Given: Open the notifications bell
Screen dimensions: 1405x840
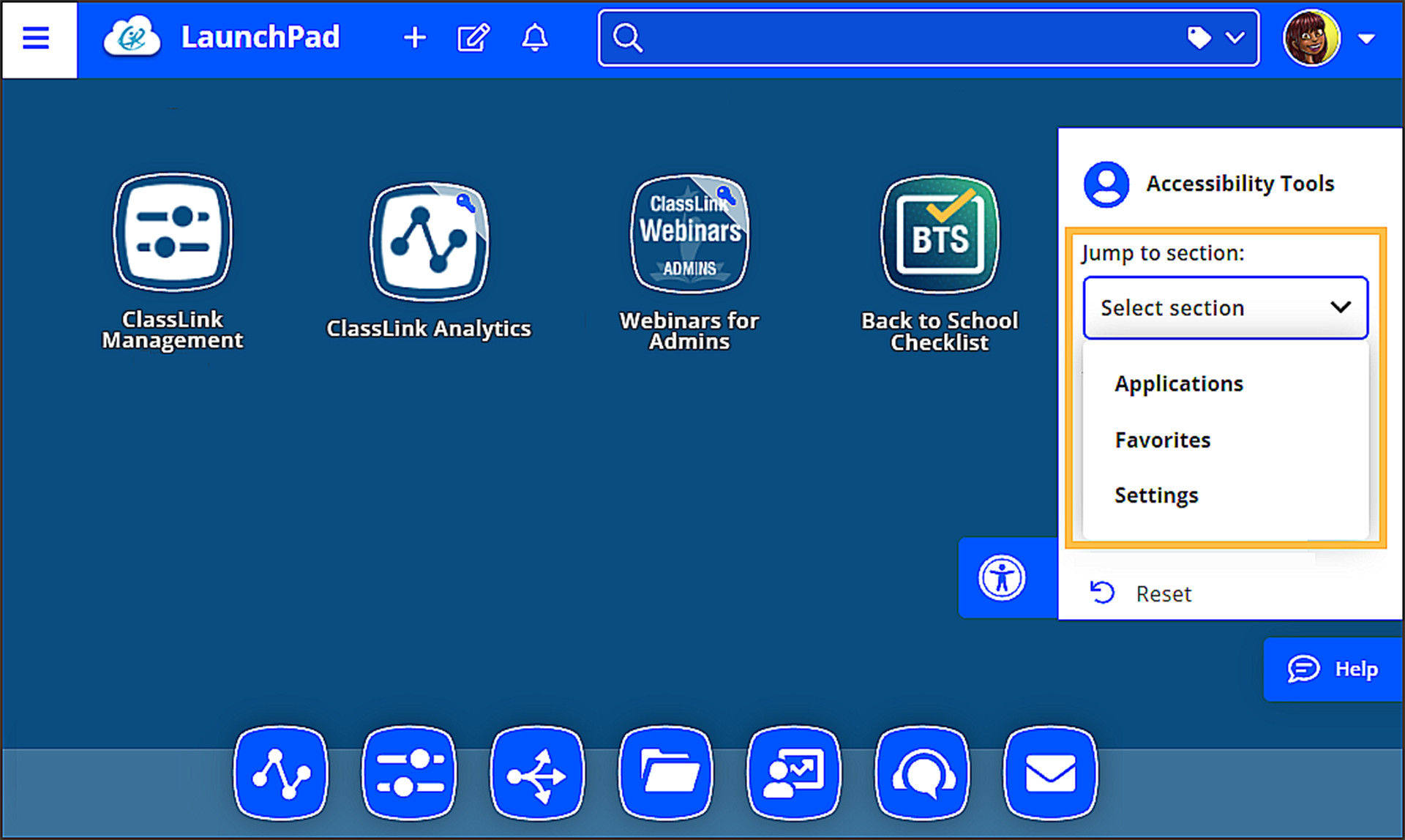Looking at the screenshot, I should (x=535, y=38).
